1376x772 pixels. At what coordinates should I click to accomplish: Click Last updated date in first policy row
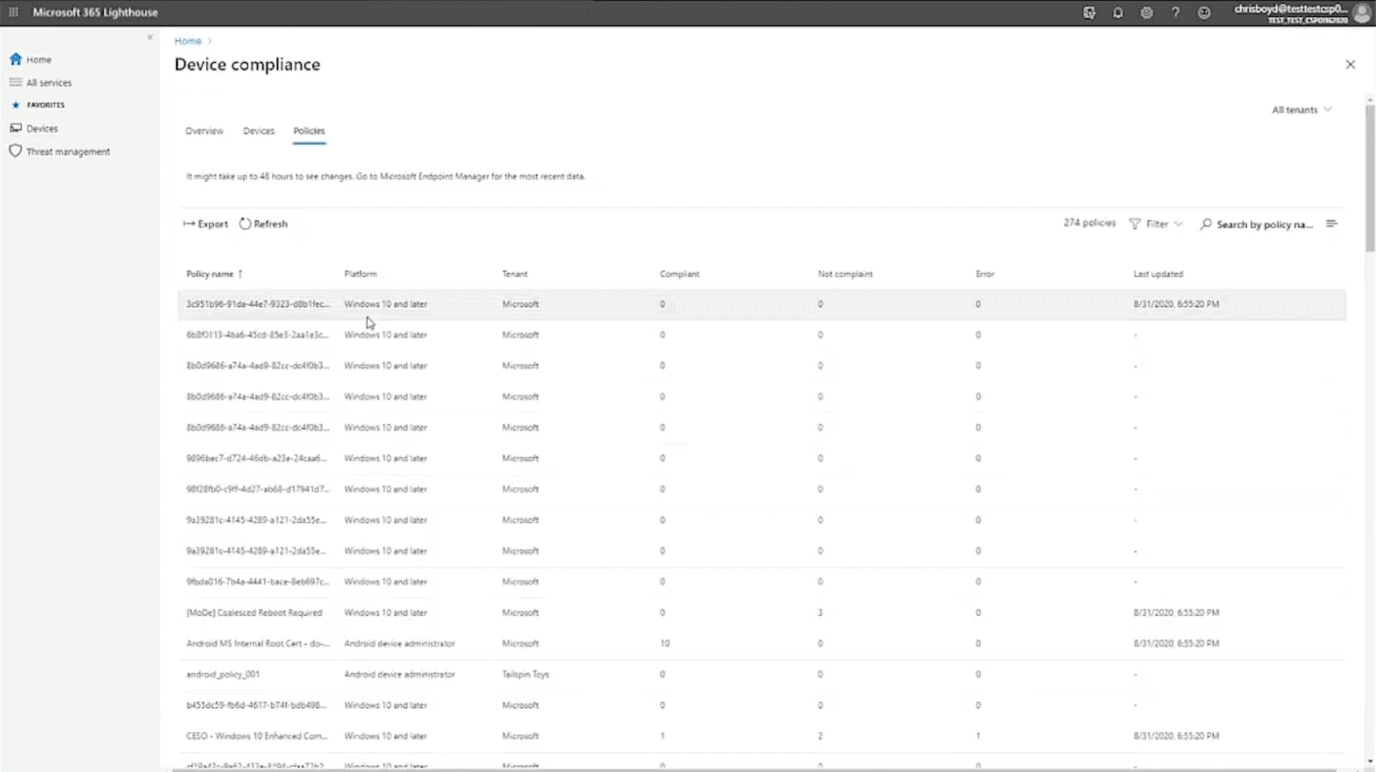[1176, 304]
